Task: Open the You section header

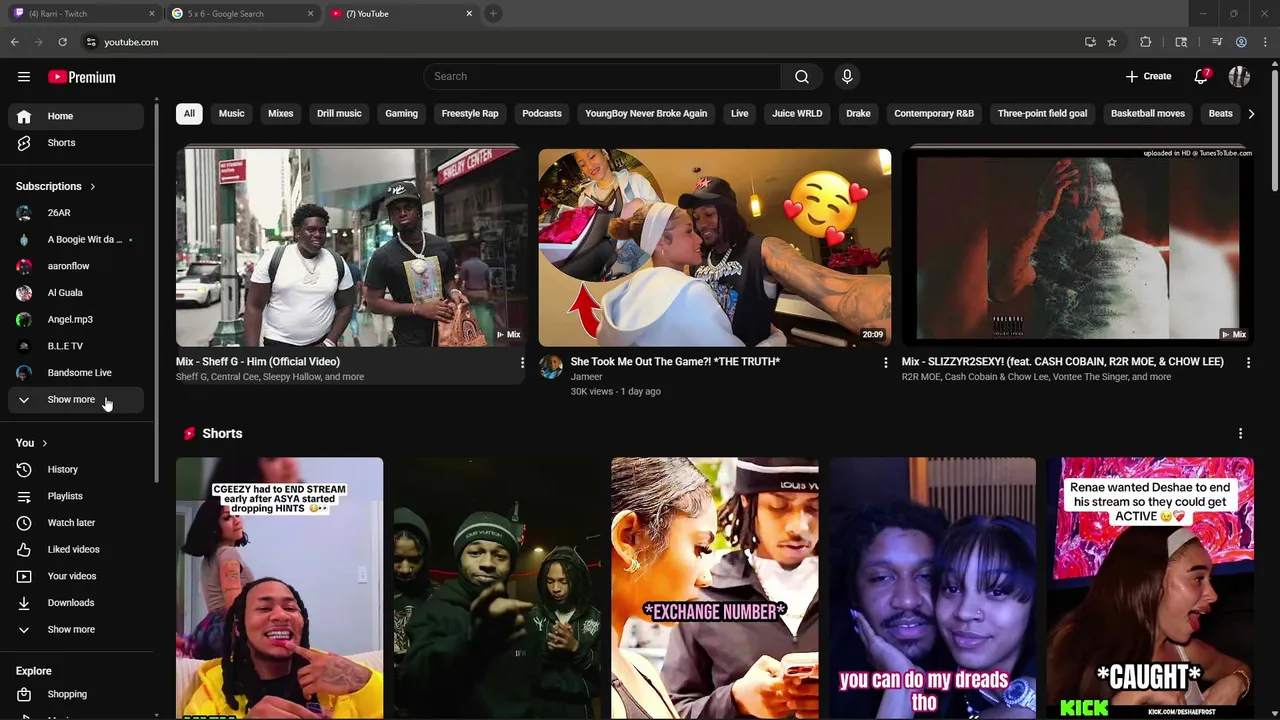Action: 31,443
